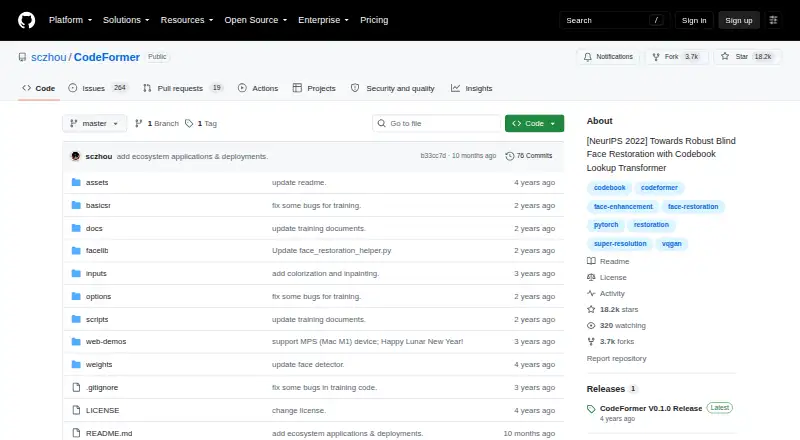Expand the green Code dropdown button
800x440 pixels.
(x=534, y=124)
